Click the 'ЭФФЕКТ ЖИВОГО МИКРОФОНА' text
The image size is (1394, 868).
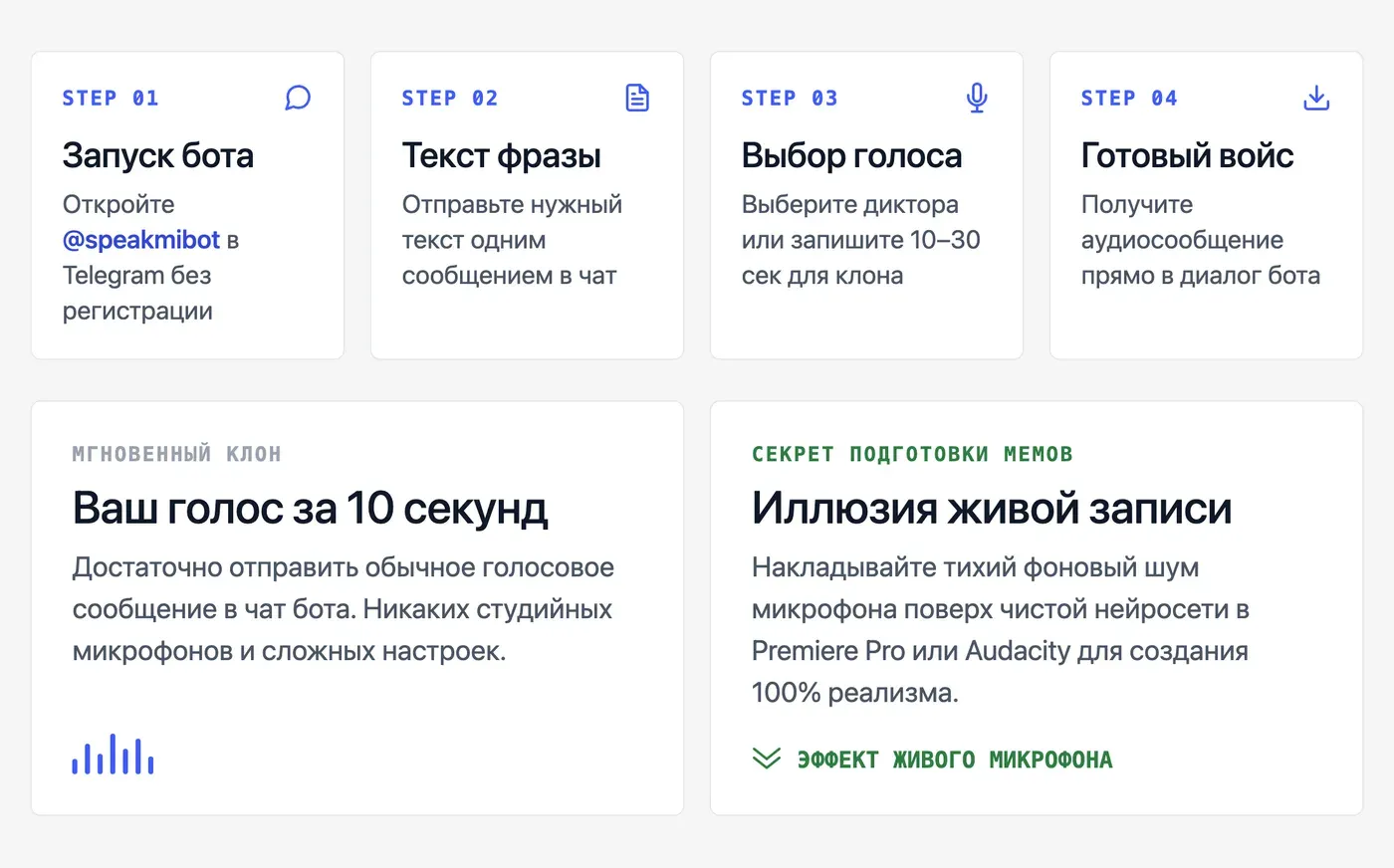[x=955, y=759]
